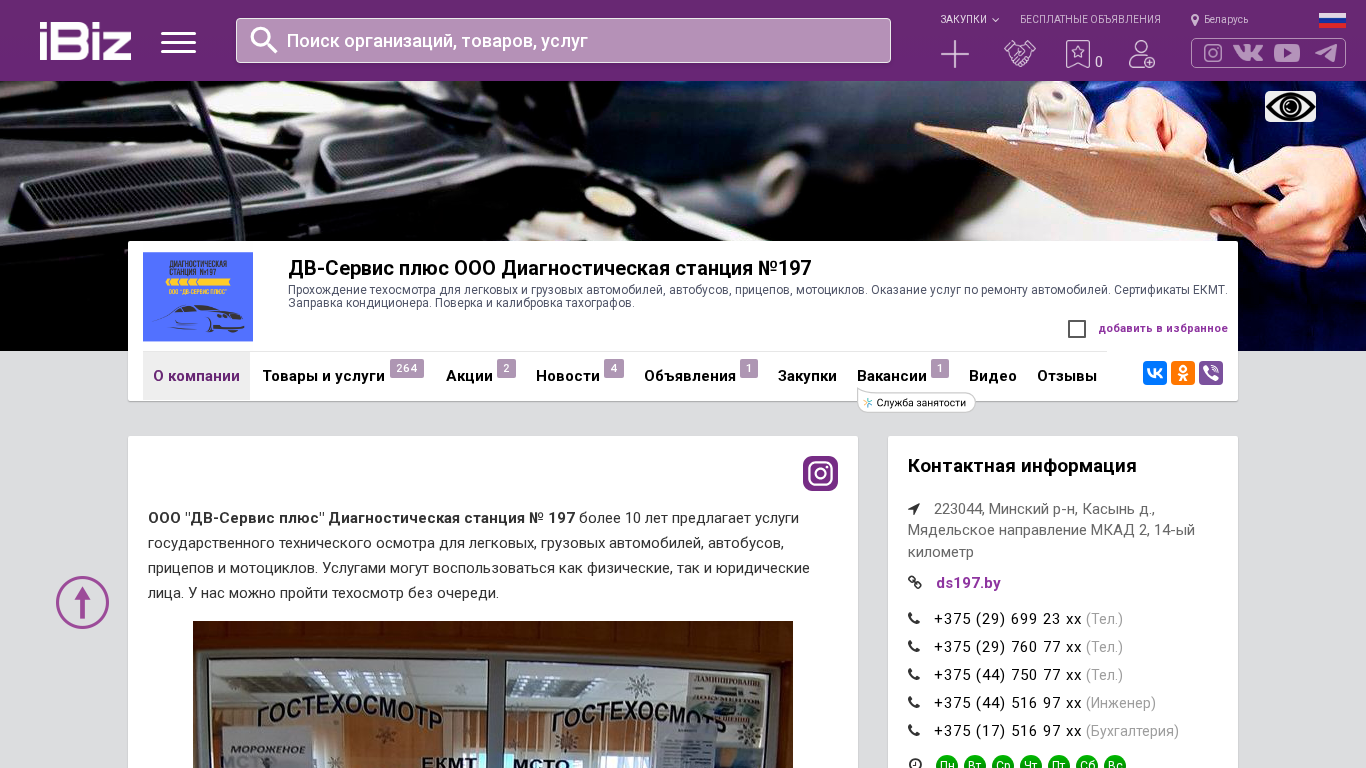Click the scroll-to-top arrow circle

82,602
